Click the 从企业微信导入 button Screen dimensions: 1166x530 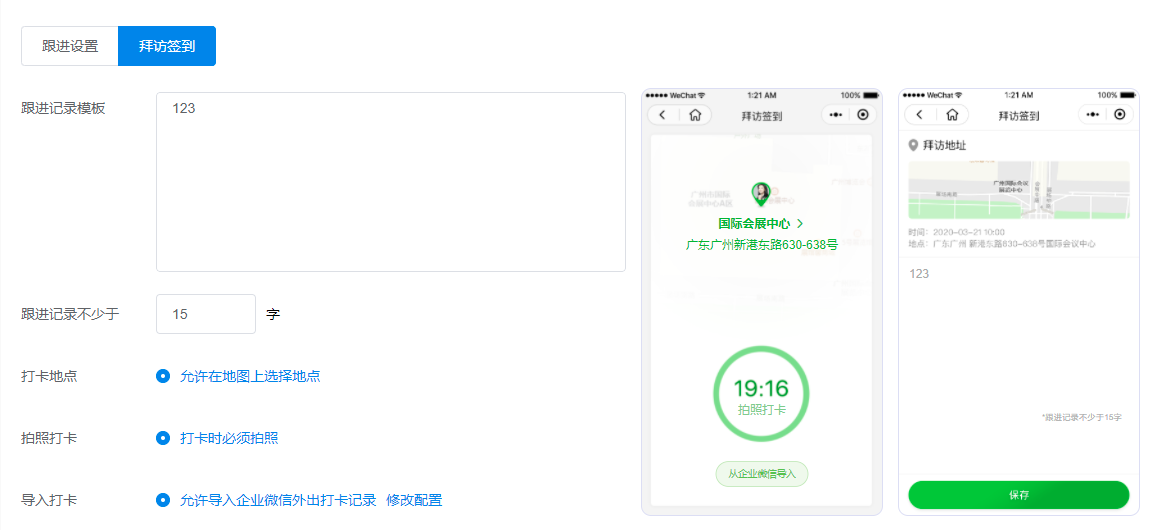tap(761, 474)
